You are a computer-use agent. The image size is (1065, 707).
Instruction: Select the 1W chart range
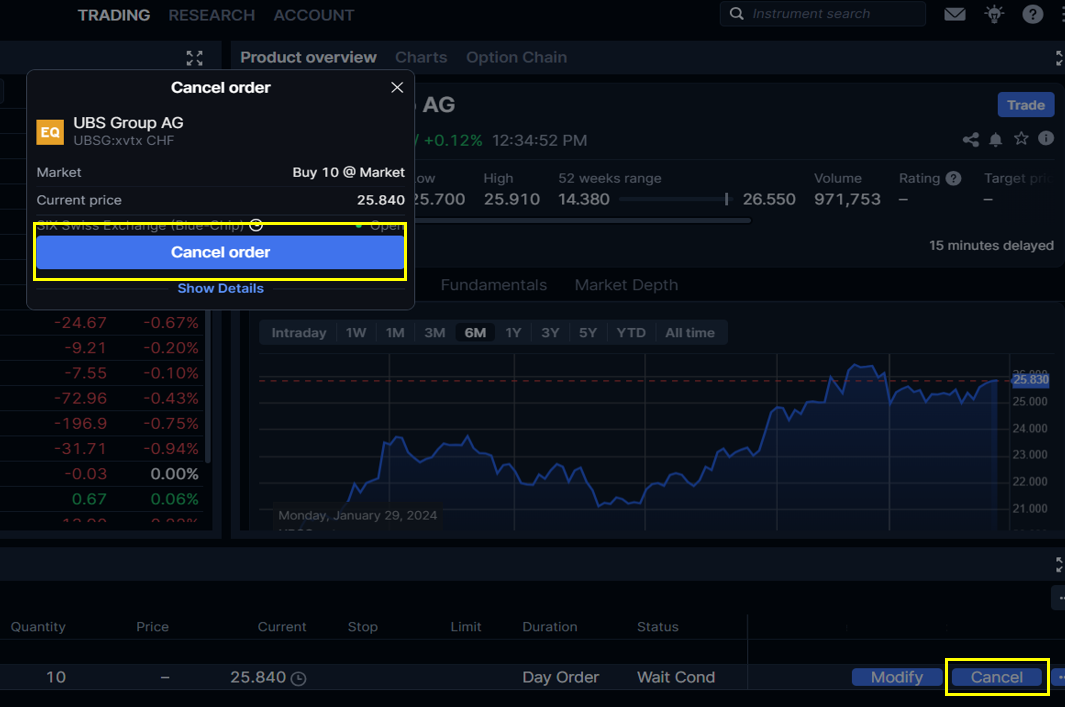click(356, 333)
